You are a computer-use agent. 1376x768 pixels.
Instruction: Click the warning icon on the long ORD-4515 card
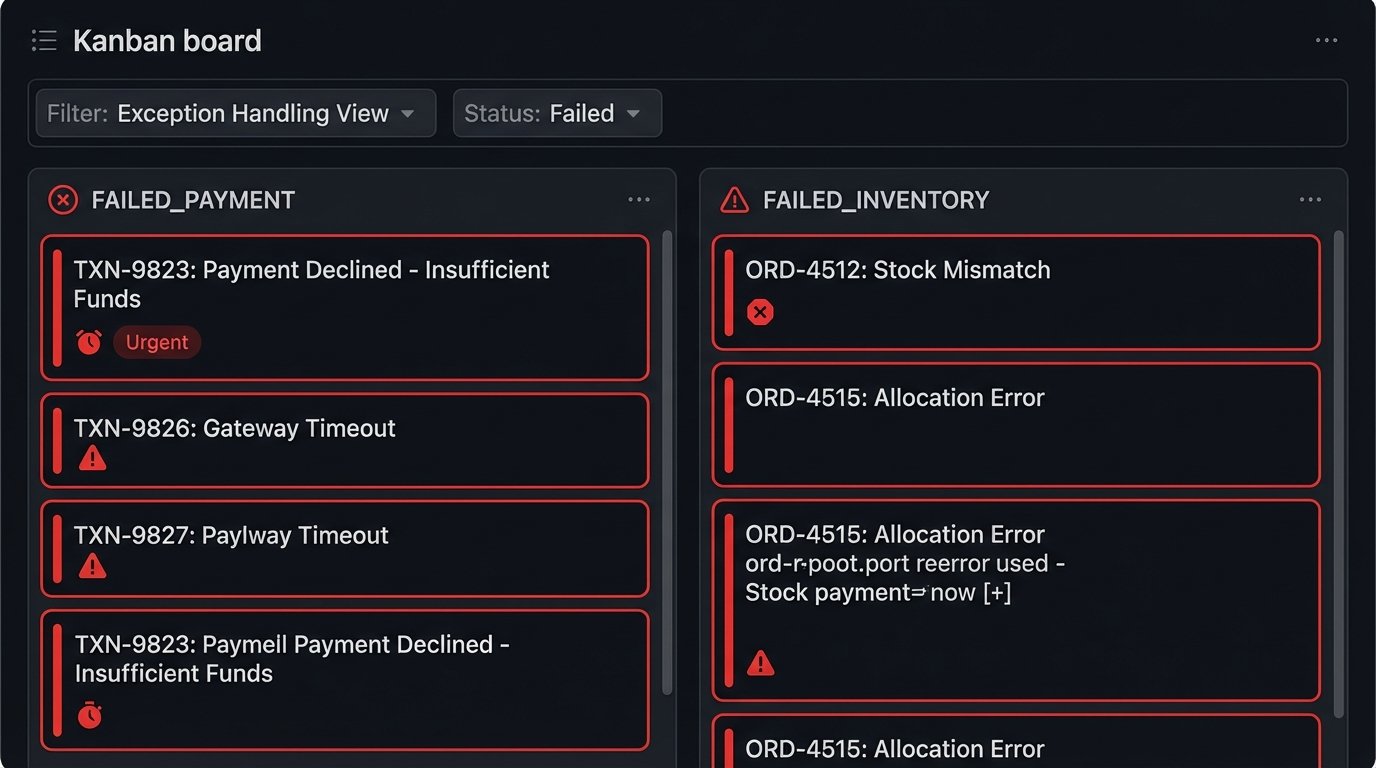click(760, 662)
